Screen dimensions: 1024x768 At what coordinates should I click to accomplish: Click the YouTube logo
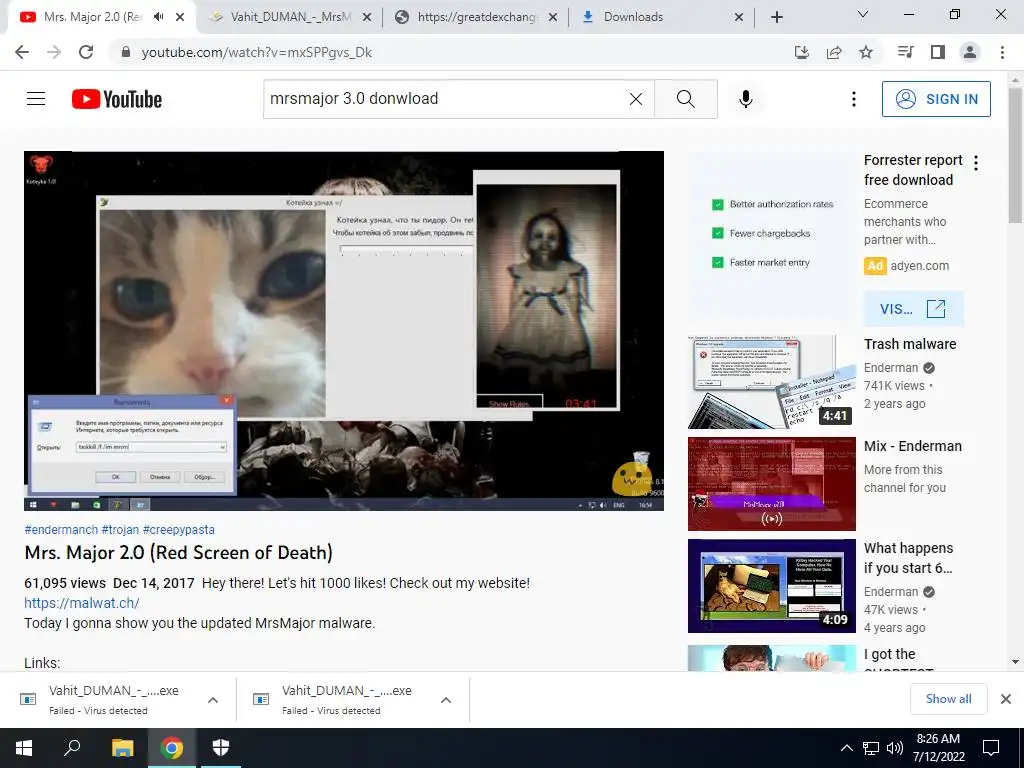pyautogui.click(x=117, y=99)
